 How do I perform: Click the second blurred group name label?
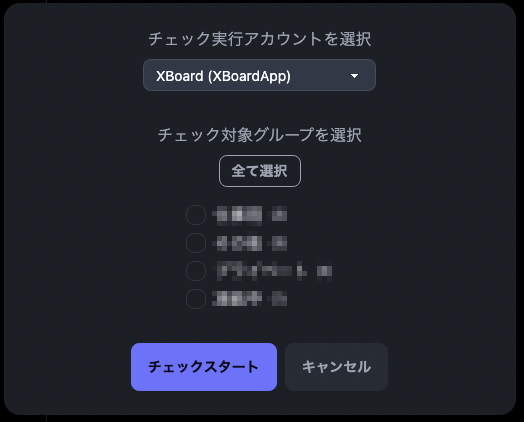(x=238, y=243)
